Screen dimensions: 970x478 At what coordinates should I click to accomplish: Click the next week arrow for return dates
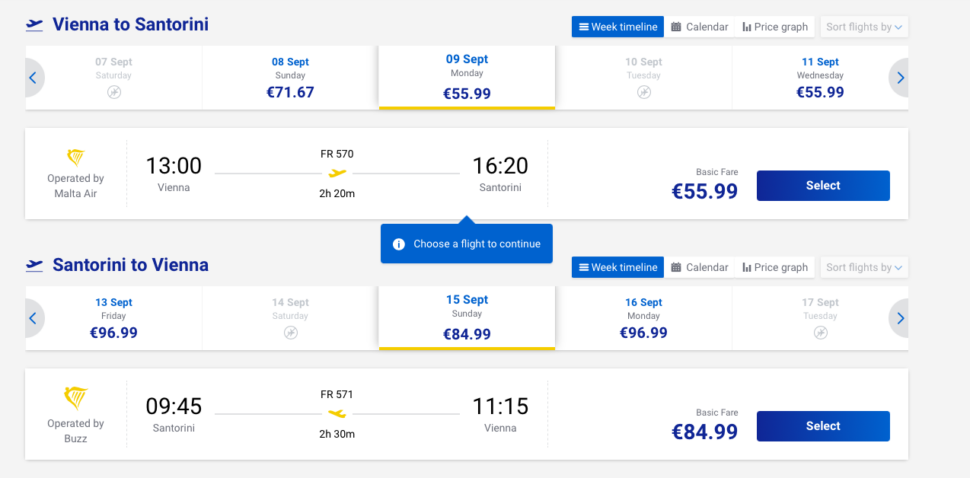click(900, 318)
